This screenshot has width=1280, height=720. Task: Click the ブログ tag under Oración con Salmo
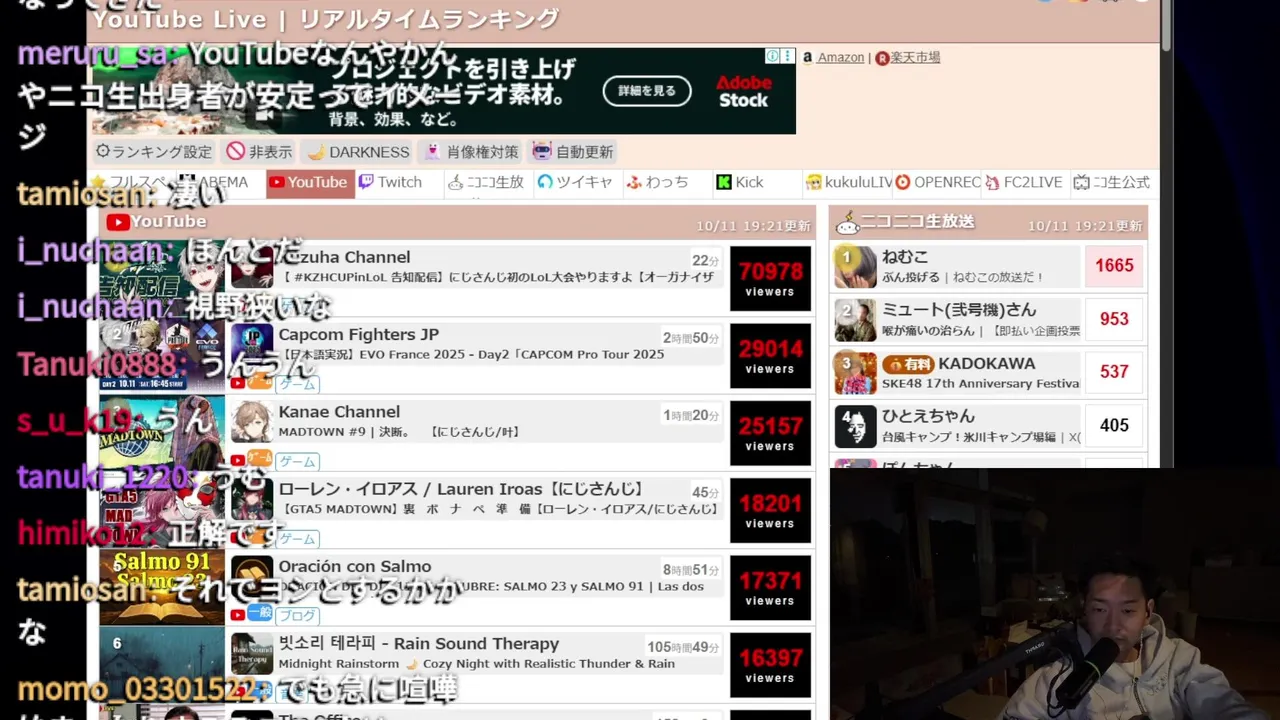click(297, 616)
